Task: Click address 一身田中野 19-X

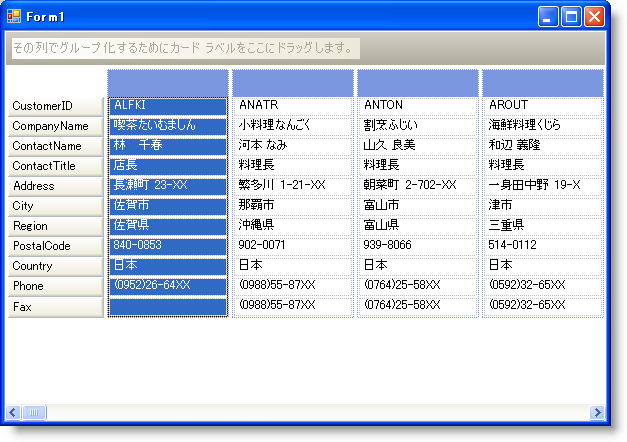Action: pos(543,186)
